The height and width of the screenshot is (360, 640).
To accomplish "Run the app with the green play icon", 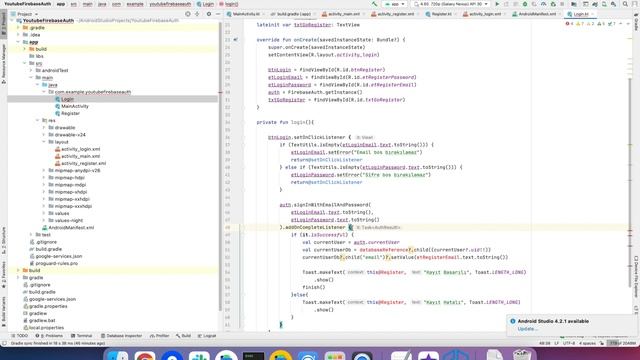I will 497,4.
